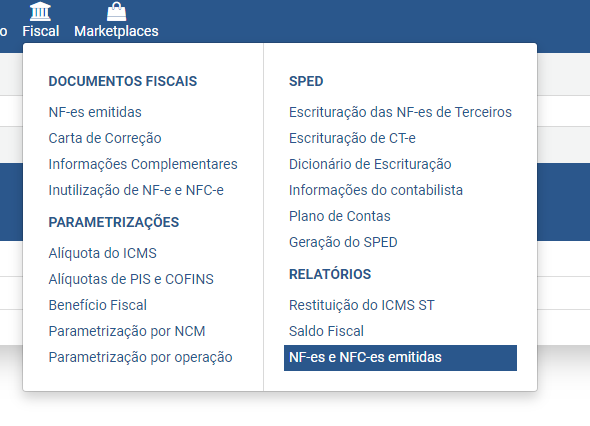Select Carta de Correção
The width and height of the screenshot is (590, 426).
tap(105, 138)
